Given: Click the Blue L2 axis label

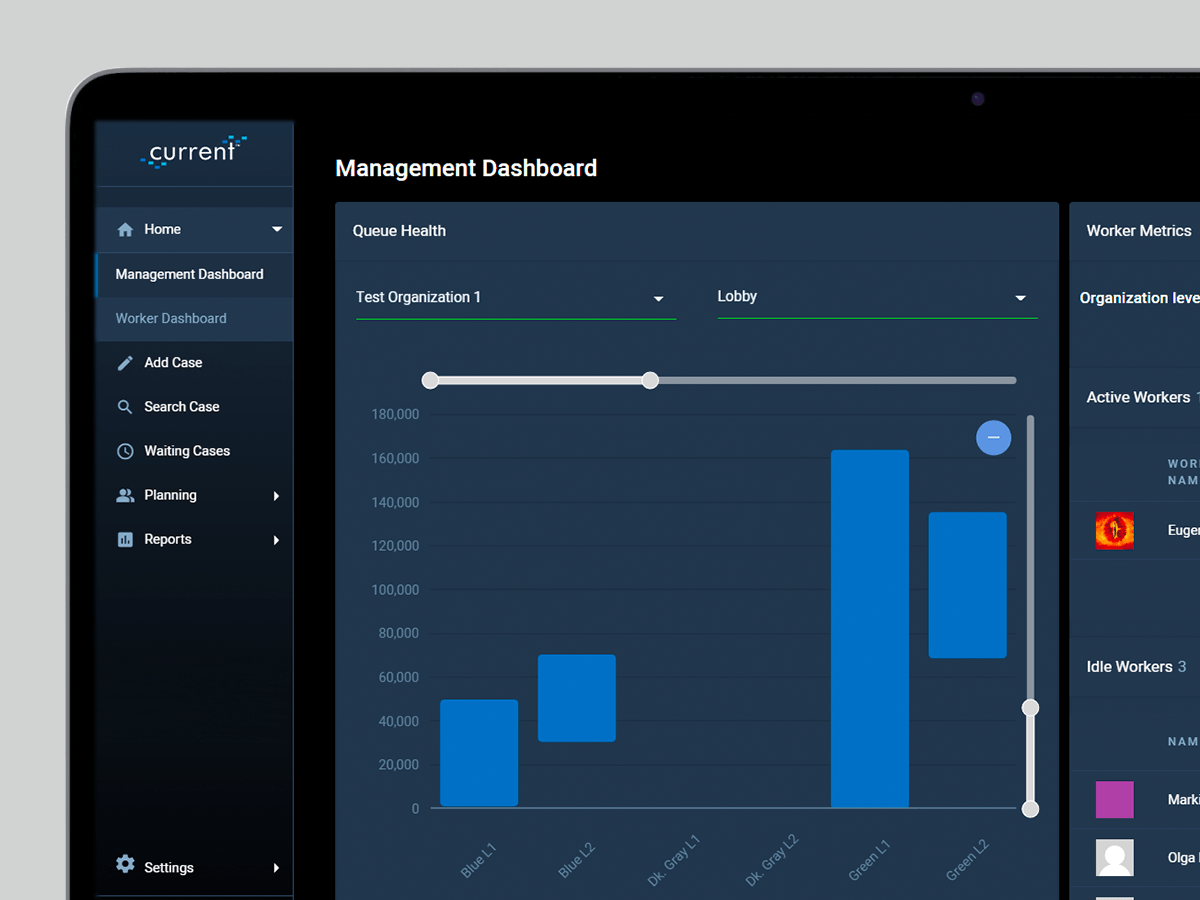Looking at the screenshot, I should (577, 860).
